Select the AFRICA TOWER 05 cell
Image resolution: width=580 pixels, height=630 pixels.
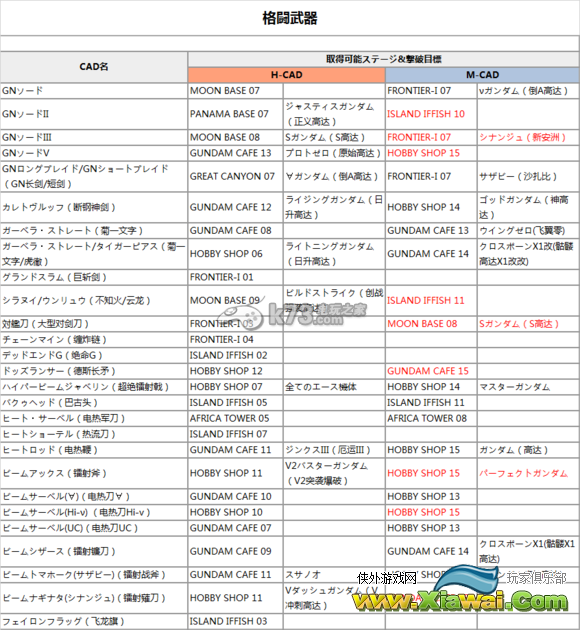[x=235, y=419]
